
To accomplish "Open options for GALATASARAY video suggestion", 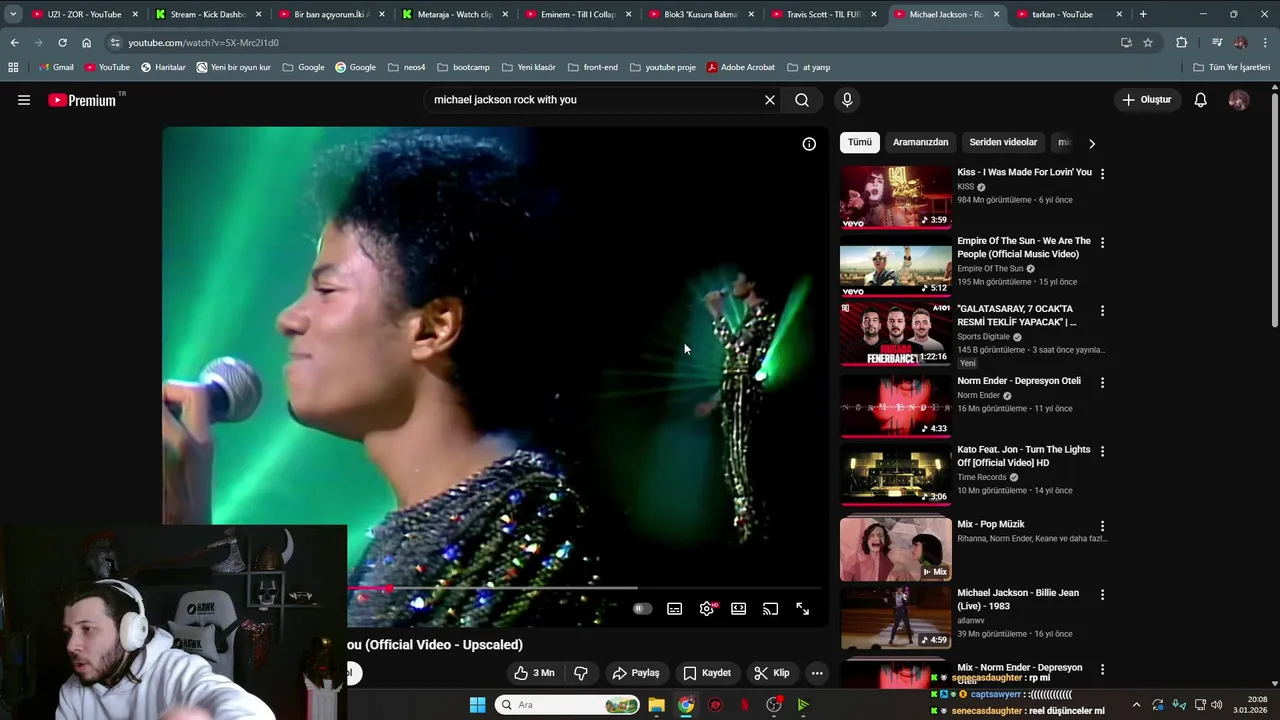I will coord(1102,311).
